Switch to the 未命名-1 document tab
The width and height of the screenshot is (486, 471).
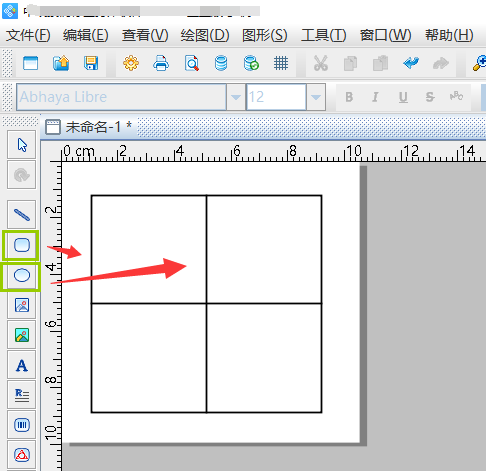pyautogui.click(x=89, y=127)
